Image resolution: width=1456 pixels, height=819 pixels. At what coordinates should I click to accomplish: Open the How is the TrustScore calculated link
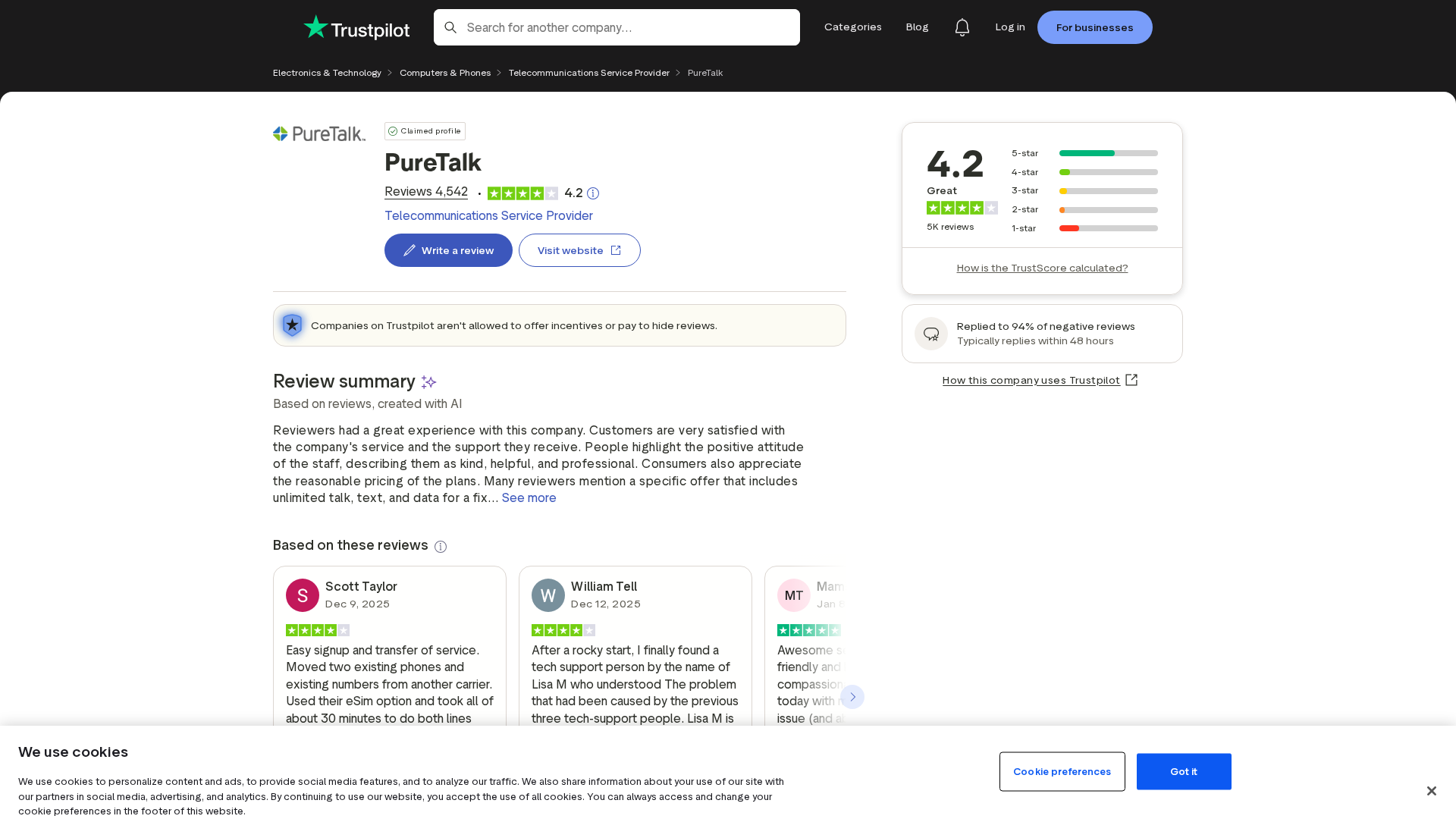pos(1042,268)
